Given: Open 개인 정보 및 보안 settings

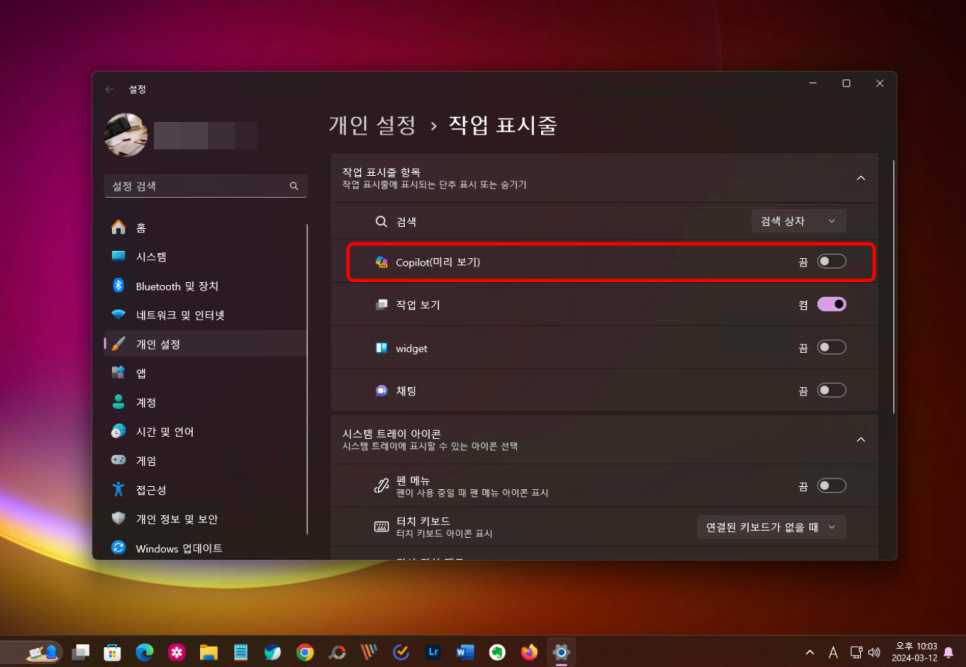Looking at the screenshot, I should click(x=205, y=519).
